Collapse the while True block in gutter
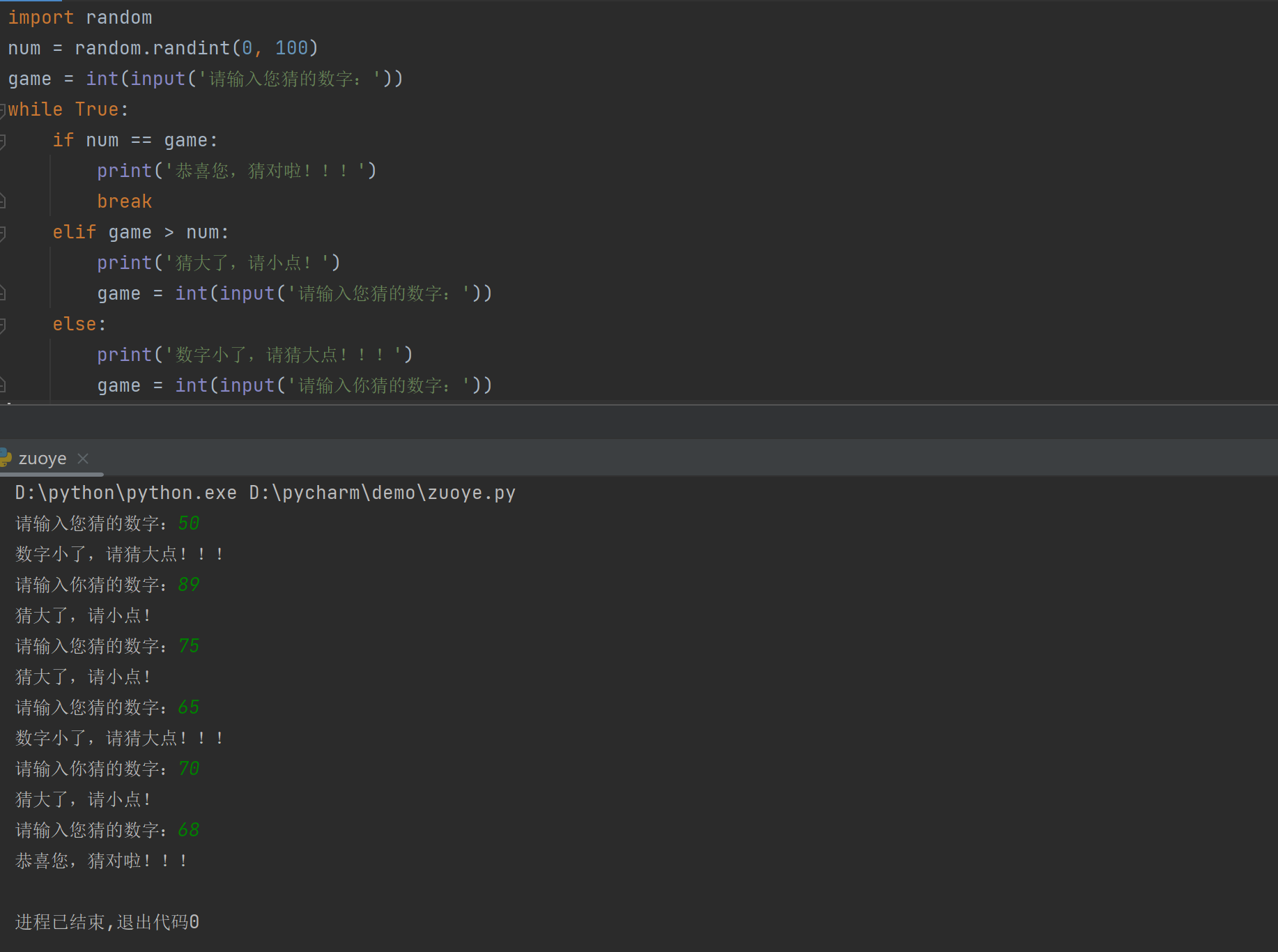The width and height of the screenshot is (1278, 952). [x=2, y=109]
